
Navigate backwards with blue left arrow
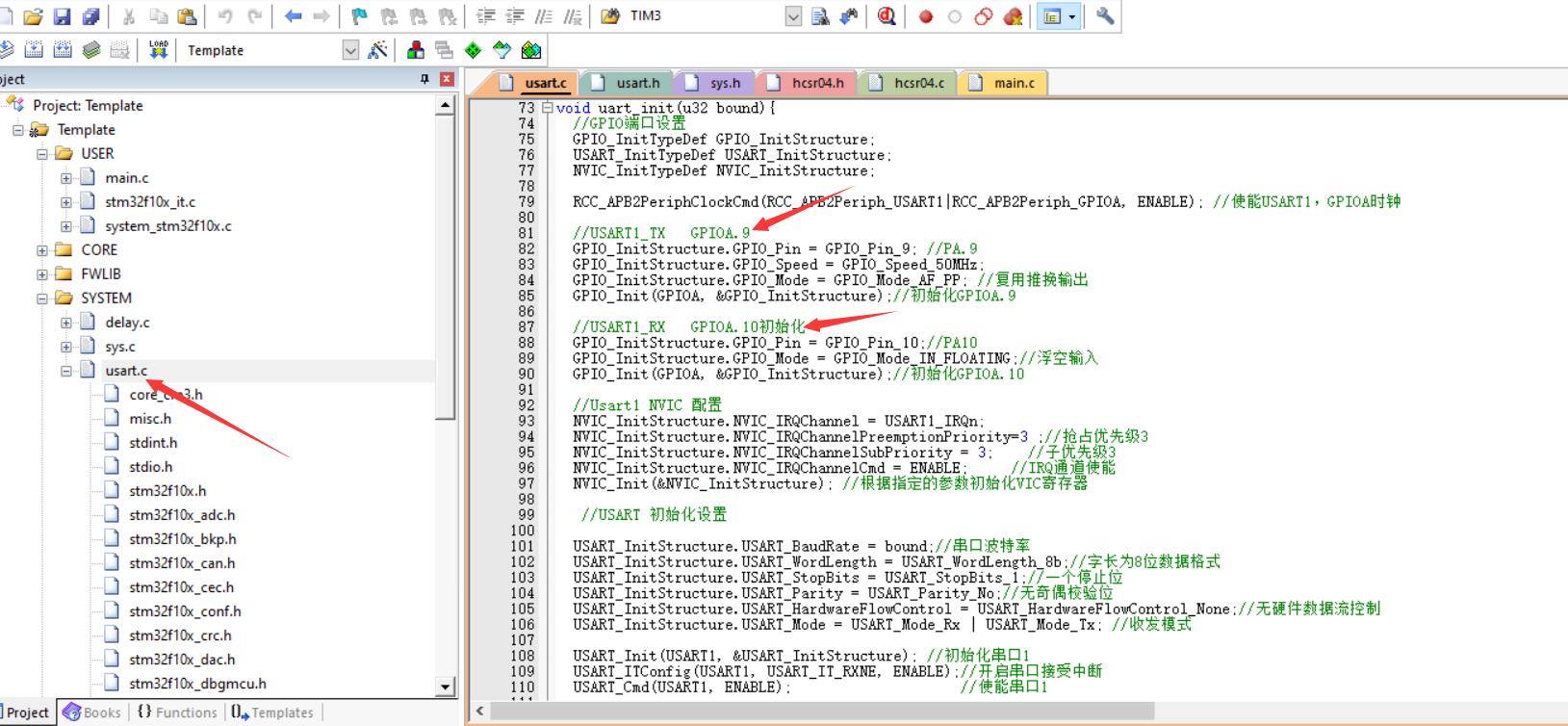click(294, 16)
